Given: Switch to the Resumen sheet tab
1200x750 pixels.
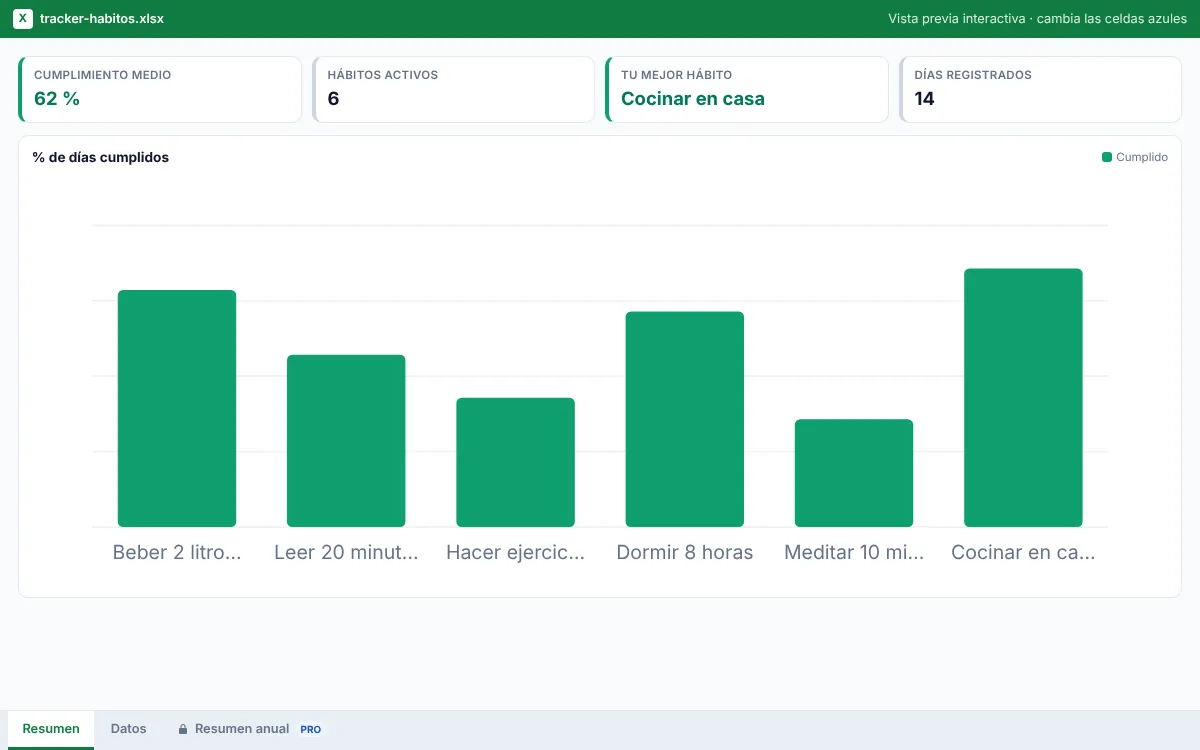Looking at the screenshot, I should coord(51,729).
